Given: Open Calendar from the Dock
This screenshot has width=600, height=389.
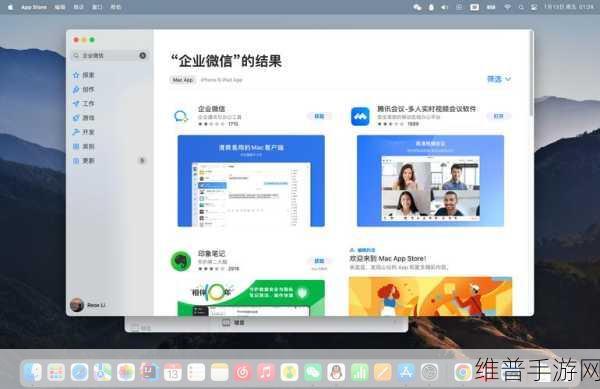Looking at the screenshot, I should 173,372.
